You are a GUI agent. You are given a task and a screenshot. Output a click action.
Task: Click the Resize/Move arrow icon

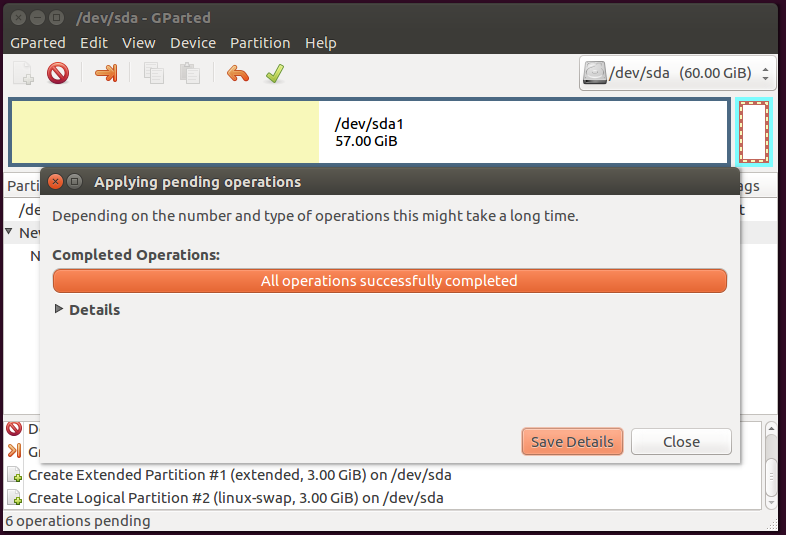(x=106, y=73)
